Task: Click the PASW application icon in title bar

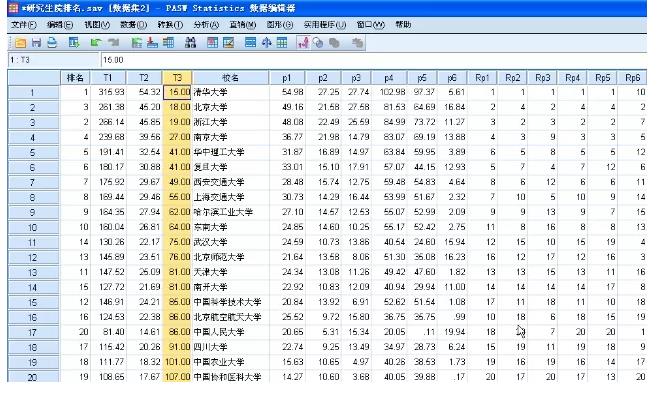Action: point(14,8)
